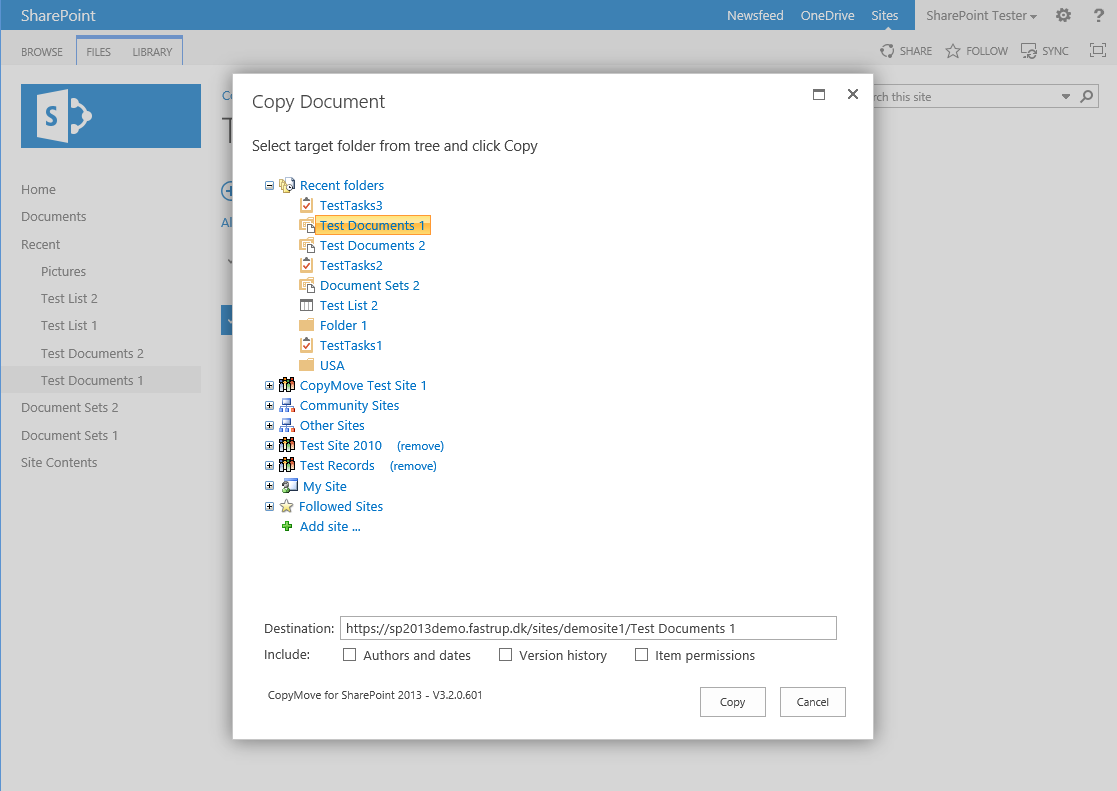Viewport: 1117px width, 791px height.
Task: Open the SharePoint Tester user menu
Action: click(981, 15)
